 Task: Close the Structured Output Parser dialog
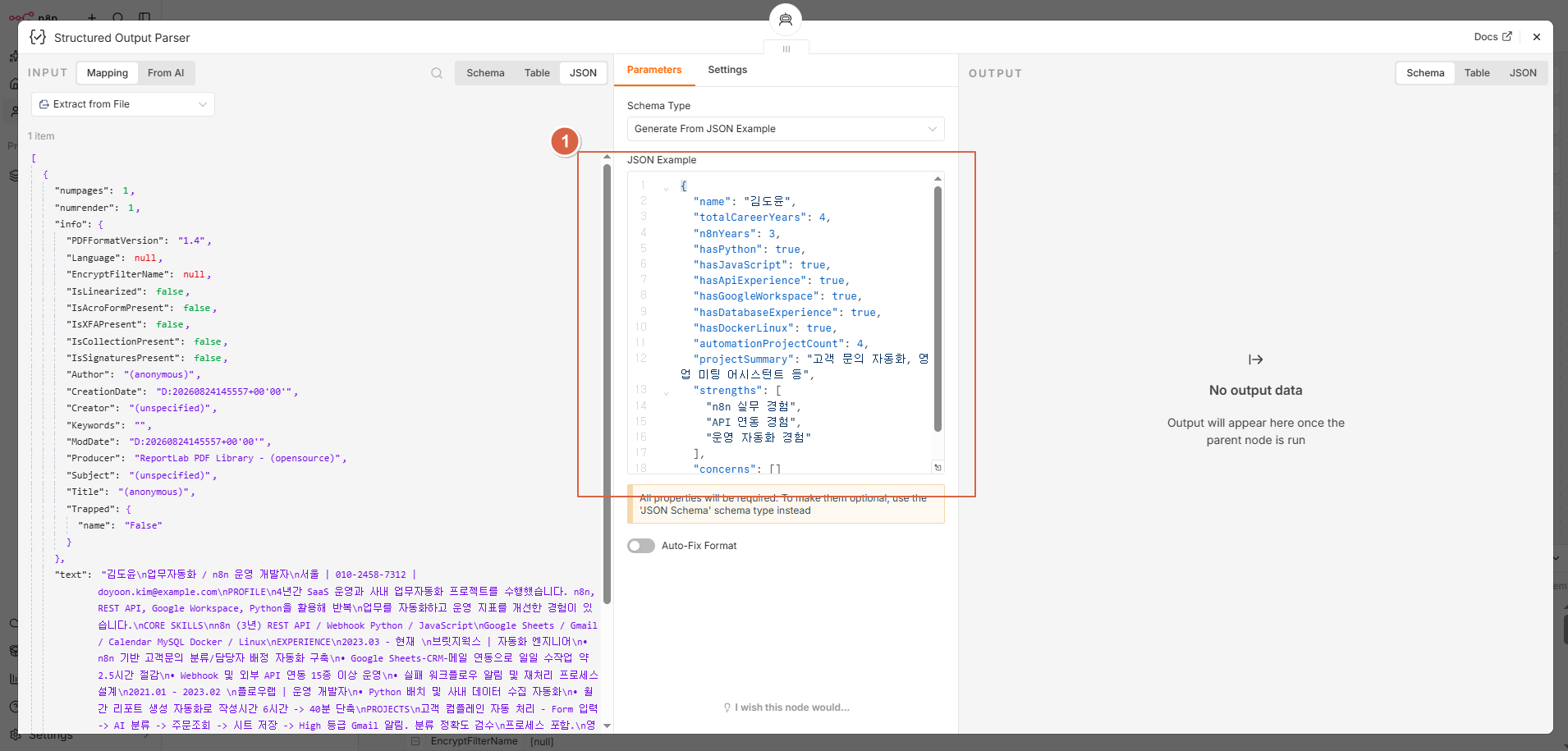point(1537,37)
